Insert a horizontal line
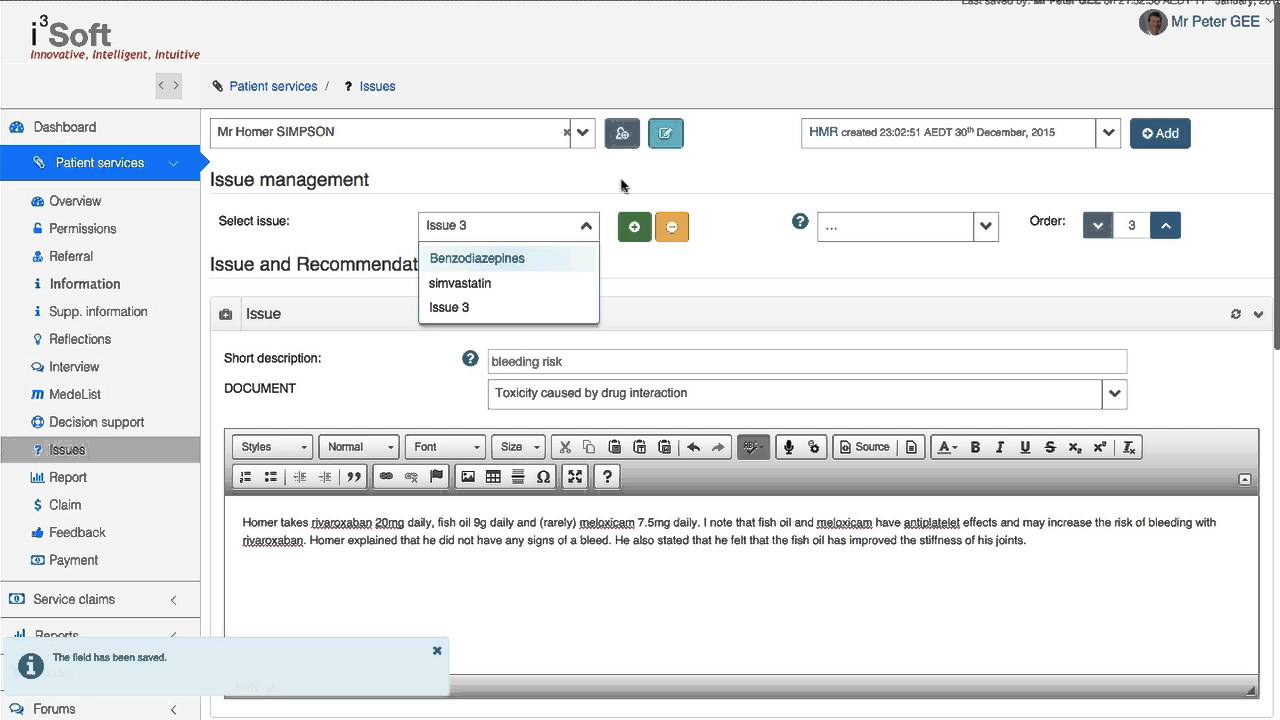1280x720 pixels. coord(518,477)
